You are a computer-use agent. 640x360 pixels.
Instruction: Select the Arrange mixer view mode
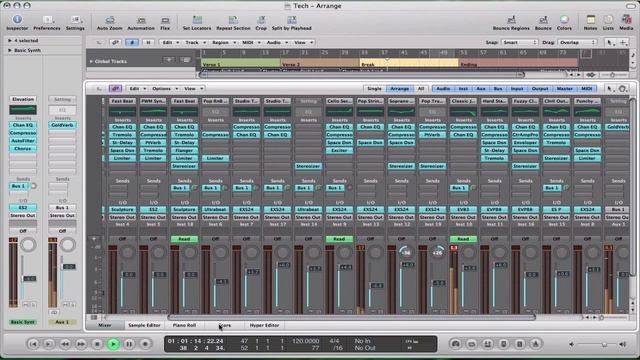coord(400,89)
